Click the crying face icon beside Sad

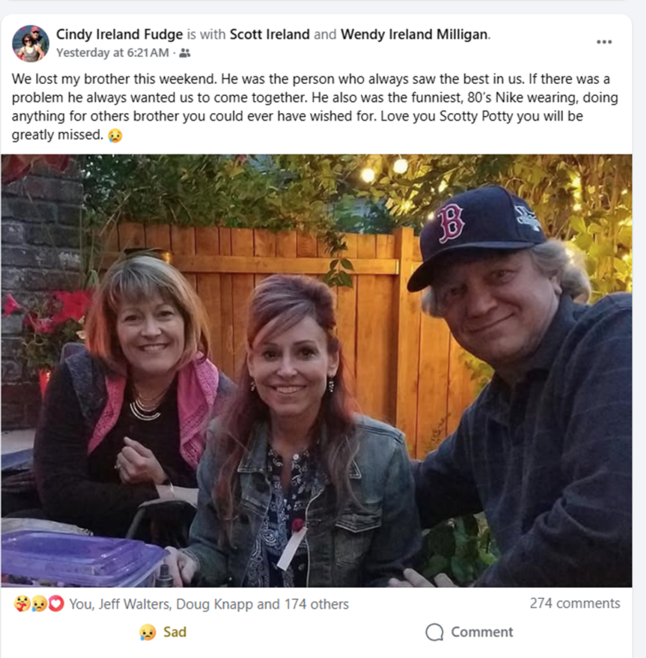point(147,632)
